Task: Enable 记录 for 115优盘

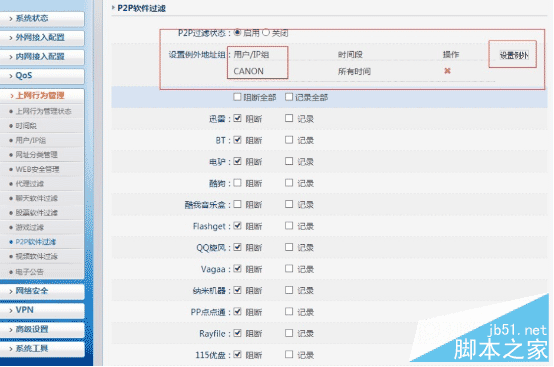Action: [289, 354]
